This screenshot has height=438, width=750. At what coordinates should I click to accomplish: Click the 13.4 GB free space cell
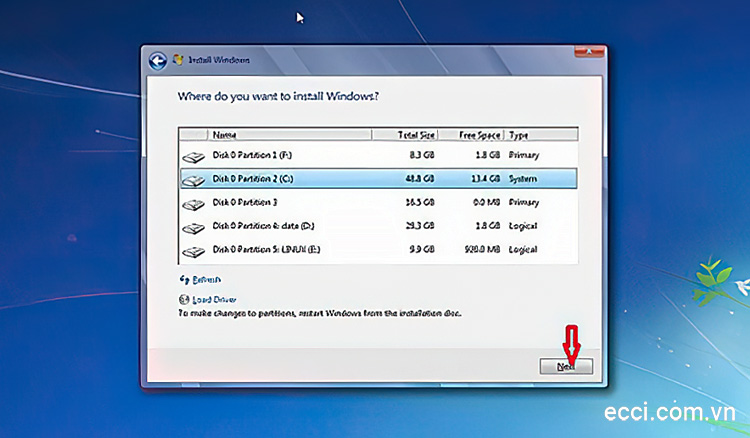[x=484, y=178]
